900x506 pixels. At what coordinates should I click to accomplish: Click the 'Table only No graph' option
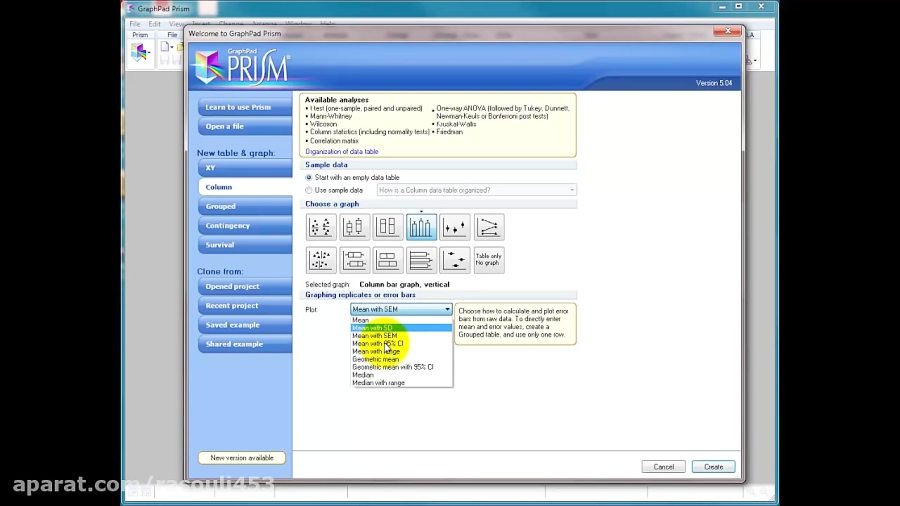[x=489, y=260]
